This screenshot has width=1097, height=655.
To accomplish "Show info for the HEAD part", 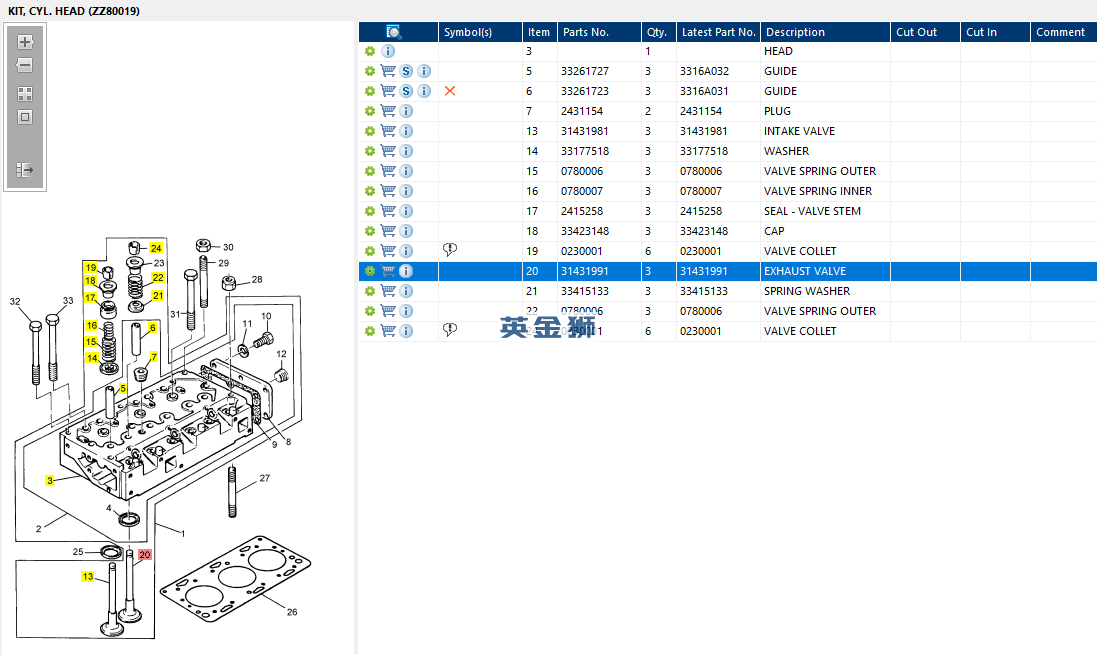I will click(x=388, y=51).
